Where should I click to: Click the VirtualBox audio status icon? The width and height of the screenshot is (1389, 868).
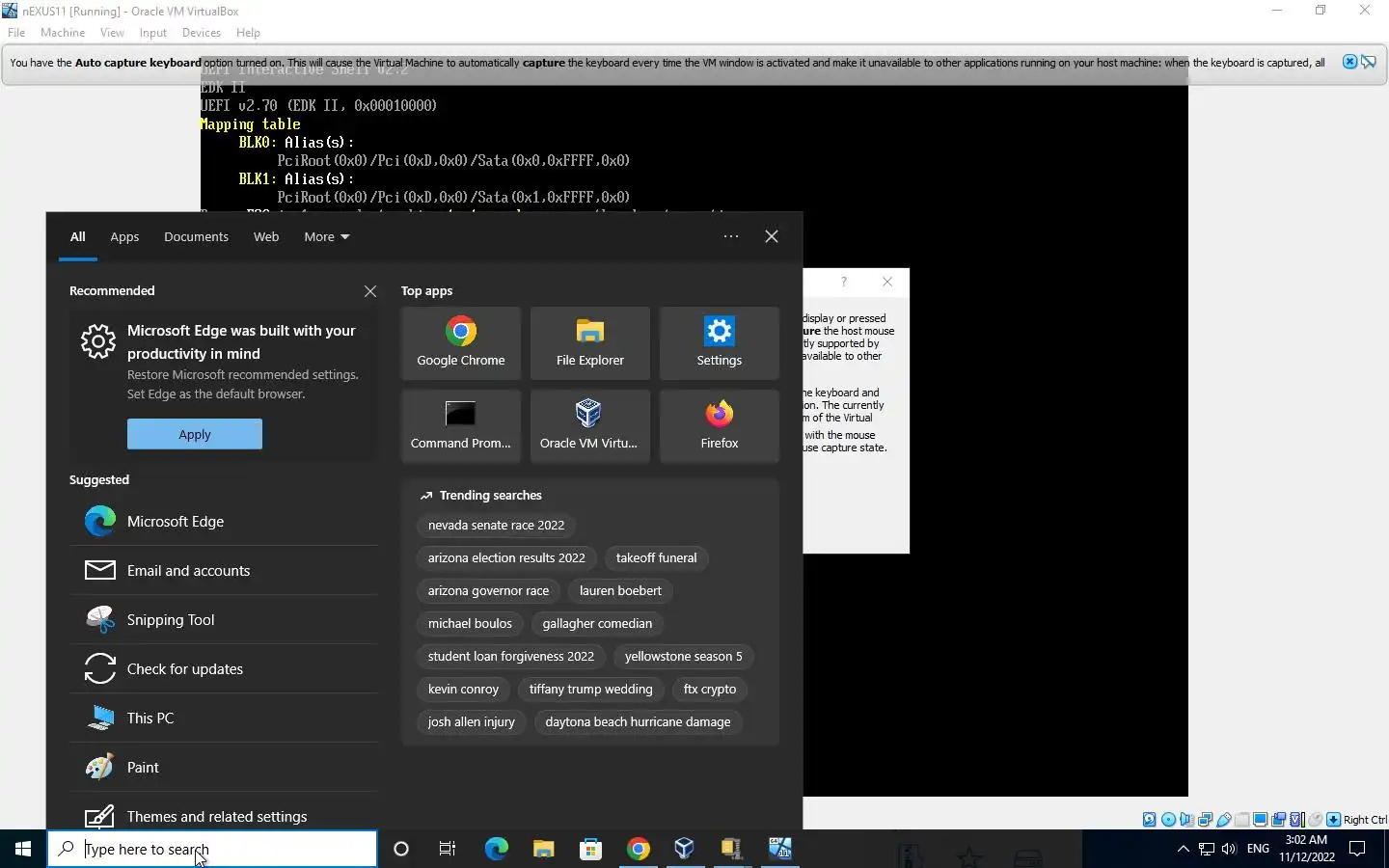(1186, 820)
